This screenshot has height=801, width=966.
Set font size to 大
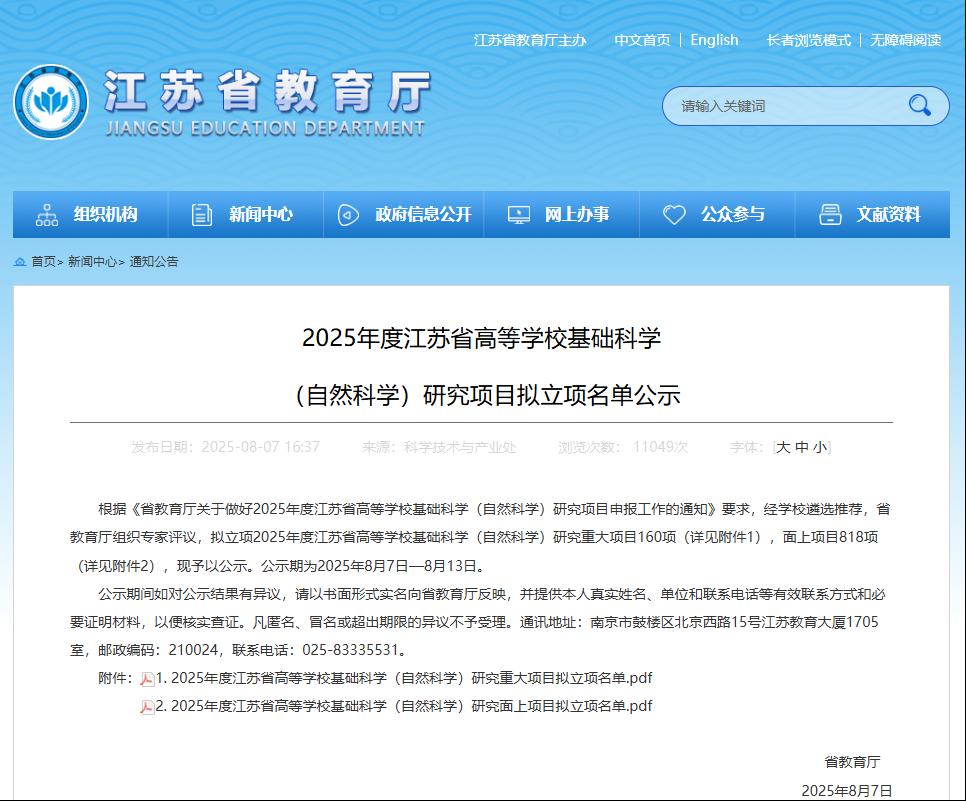tap(784, 448)
